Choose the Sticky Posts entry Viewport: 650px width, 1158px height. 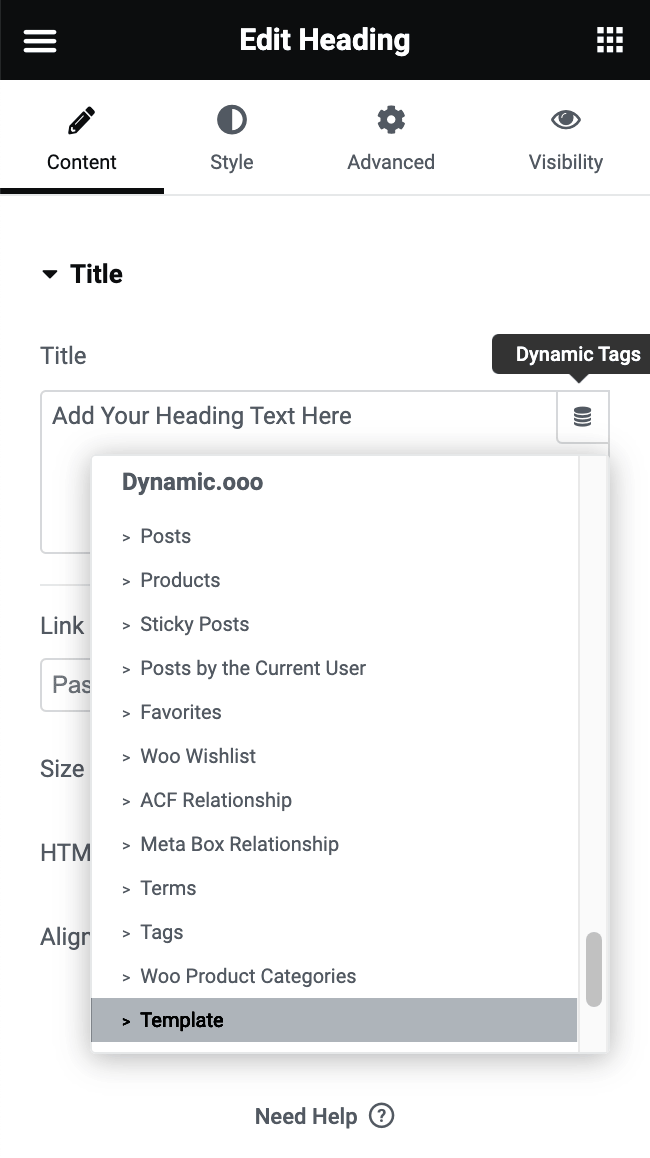tap(194, 624)
